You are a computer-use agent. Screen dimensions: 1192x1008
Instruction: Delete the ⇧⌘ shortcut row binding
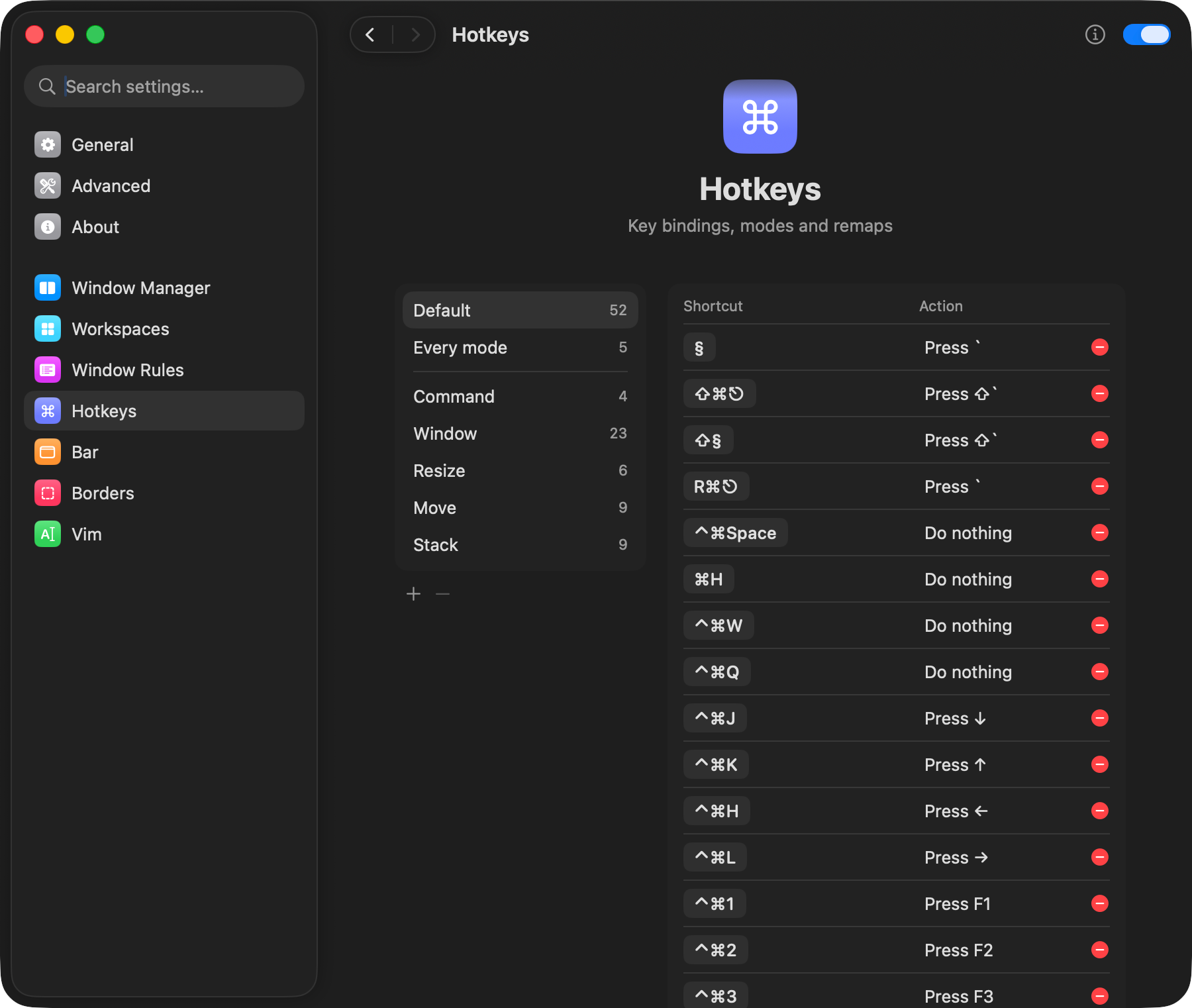[x=1100, y=393]
